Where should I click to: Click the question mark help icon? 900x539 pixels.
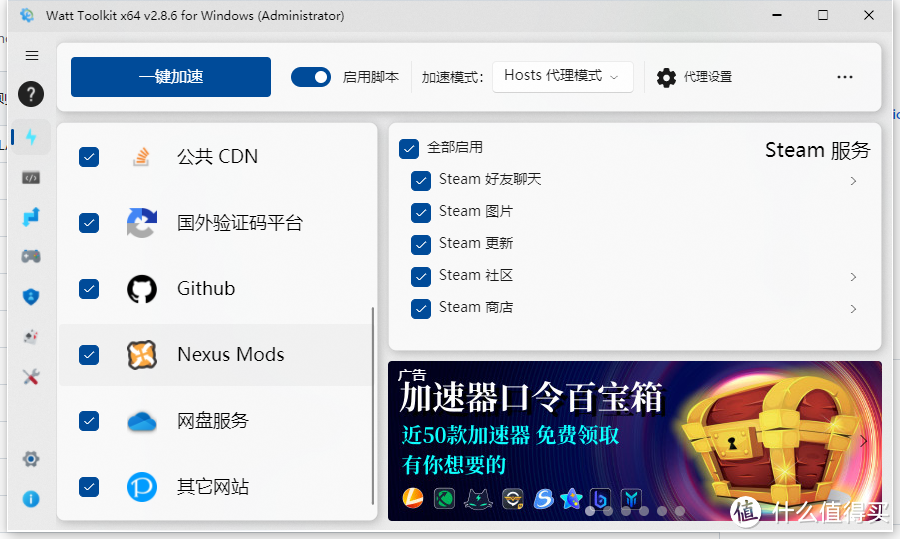(31, 94)
